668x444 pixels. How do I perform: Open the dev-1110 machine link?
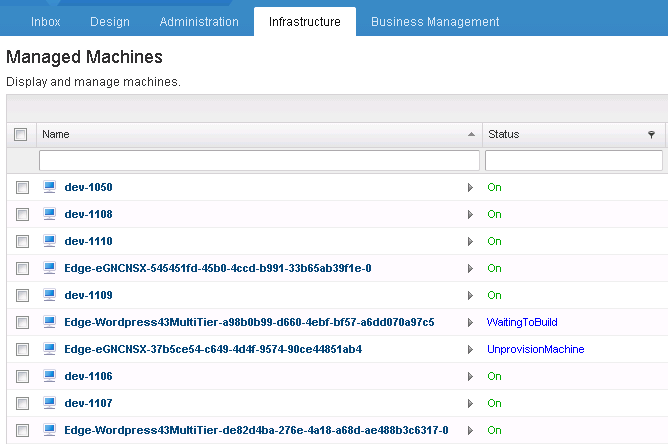coord(88,241)
